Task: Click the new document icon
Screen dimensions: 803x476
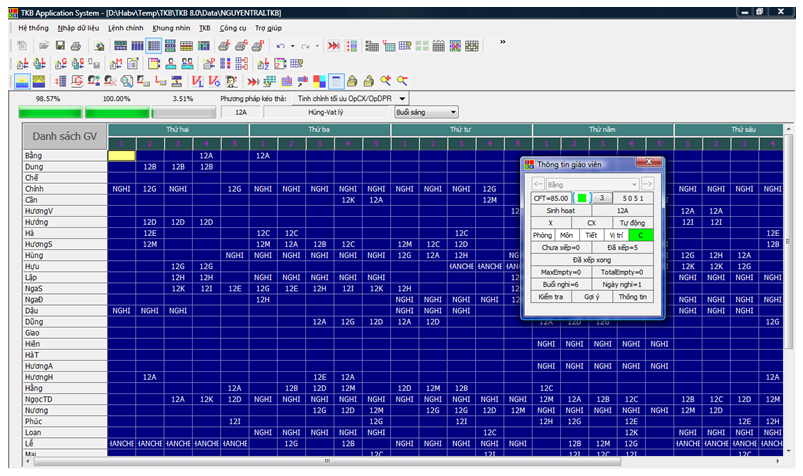Action: pos(22,46)
